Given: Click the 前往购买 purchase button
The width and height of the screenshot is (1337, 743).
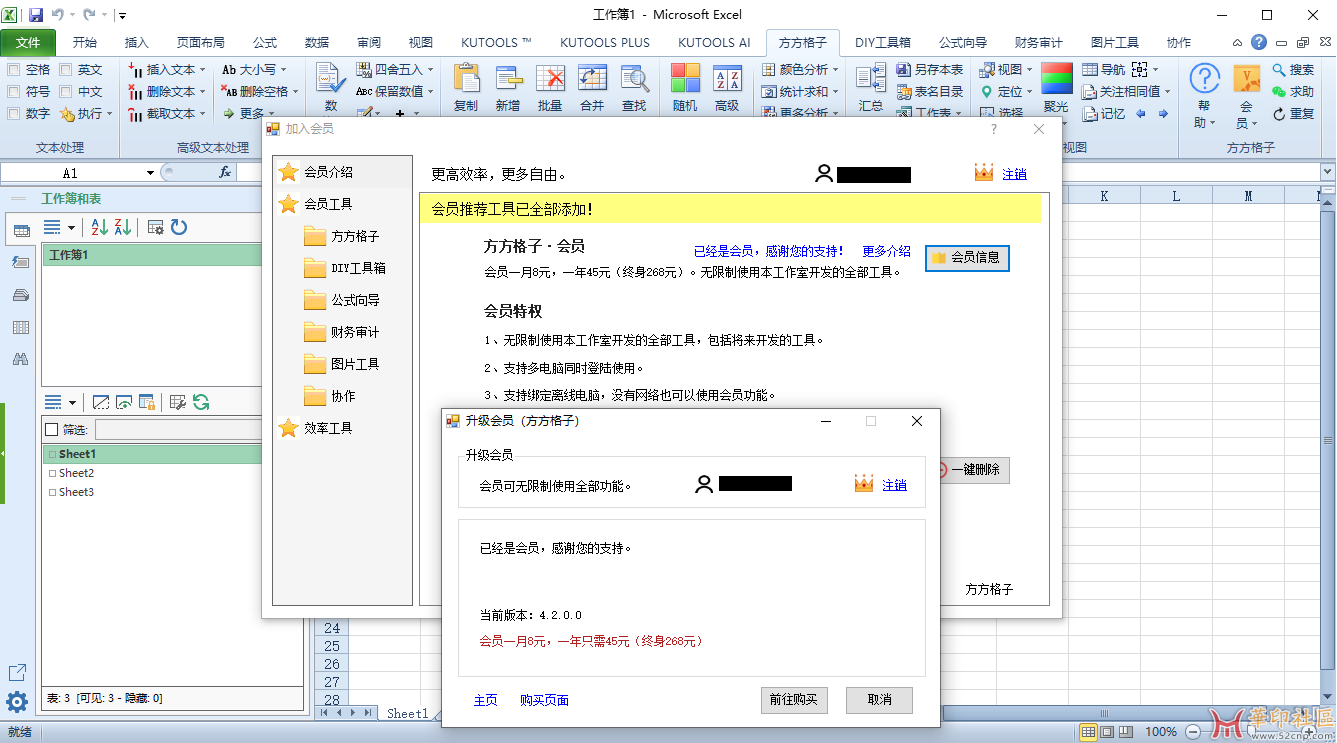Looking at the screenshot, I should [794, 700].
